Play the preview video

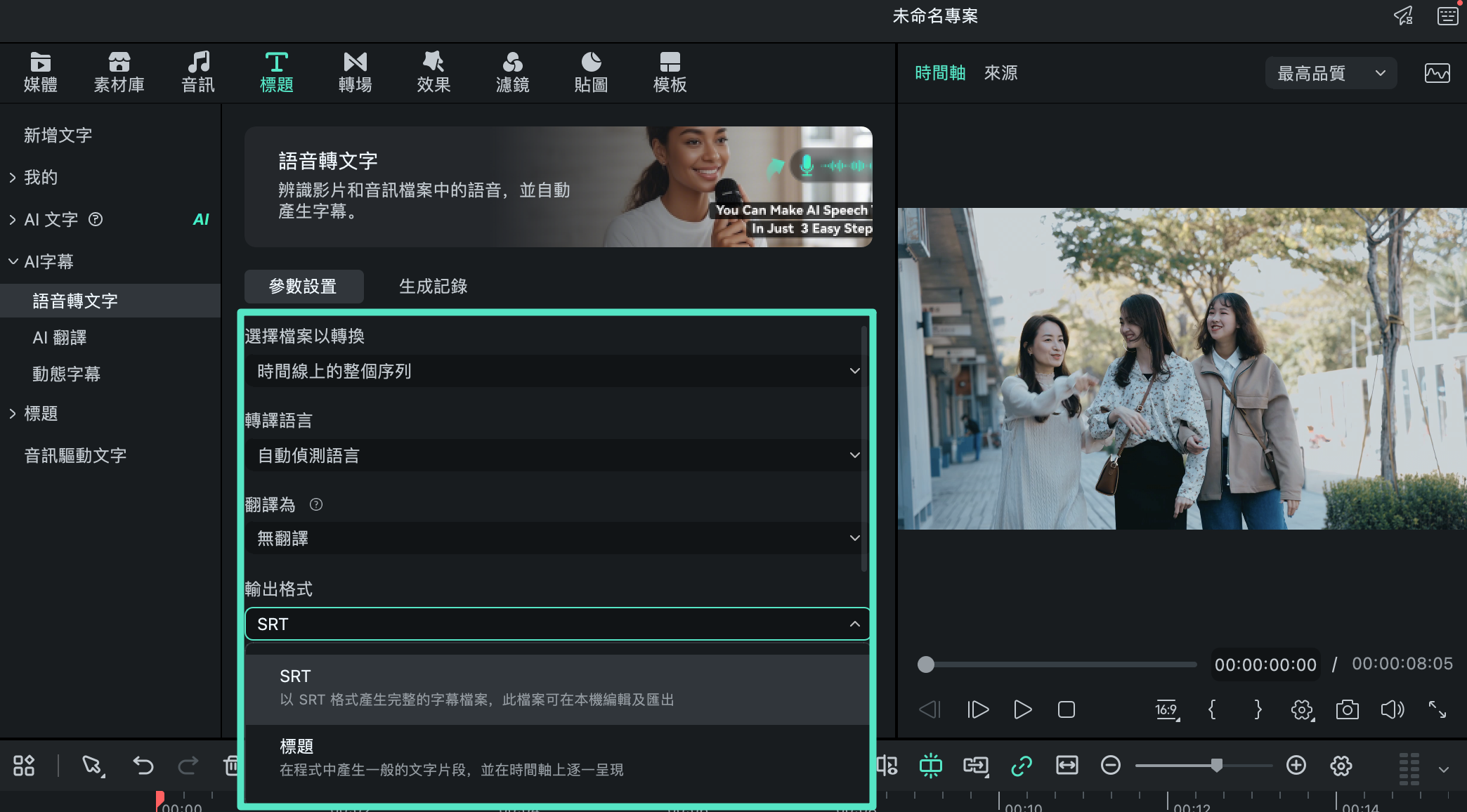[x=1023, y=709]
